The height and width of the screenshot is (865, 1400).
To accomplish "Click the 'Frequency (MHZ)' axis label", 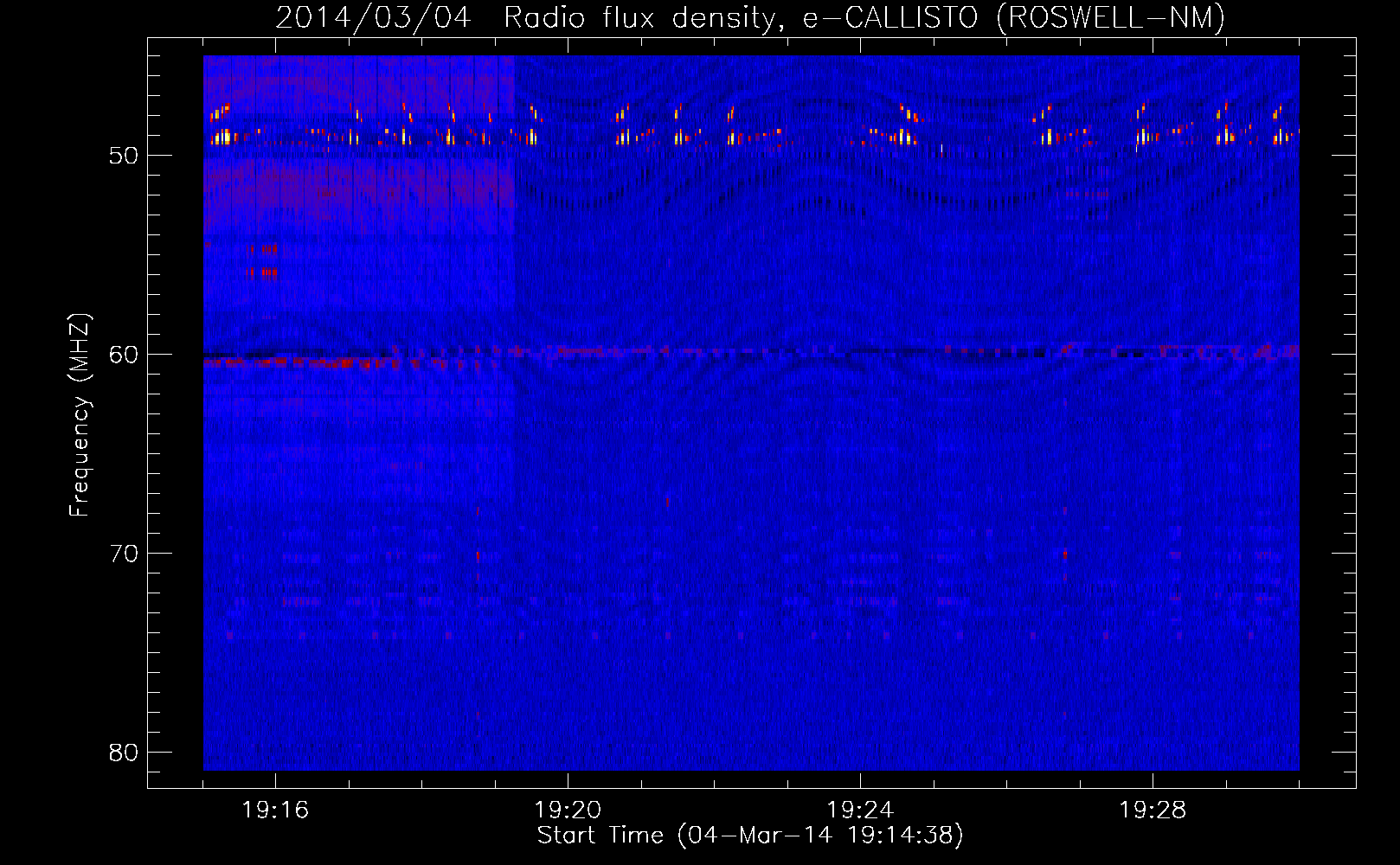I will (80, 415).
